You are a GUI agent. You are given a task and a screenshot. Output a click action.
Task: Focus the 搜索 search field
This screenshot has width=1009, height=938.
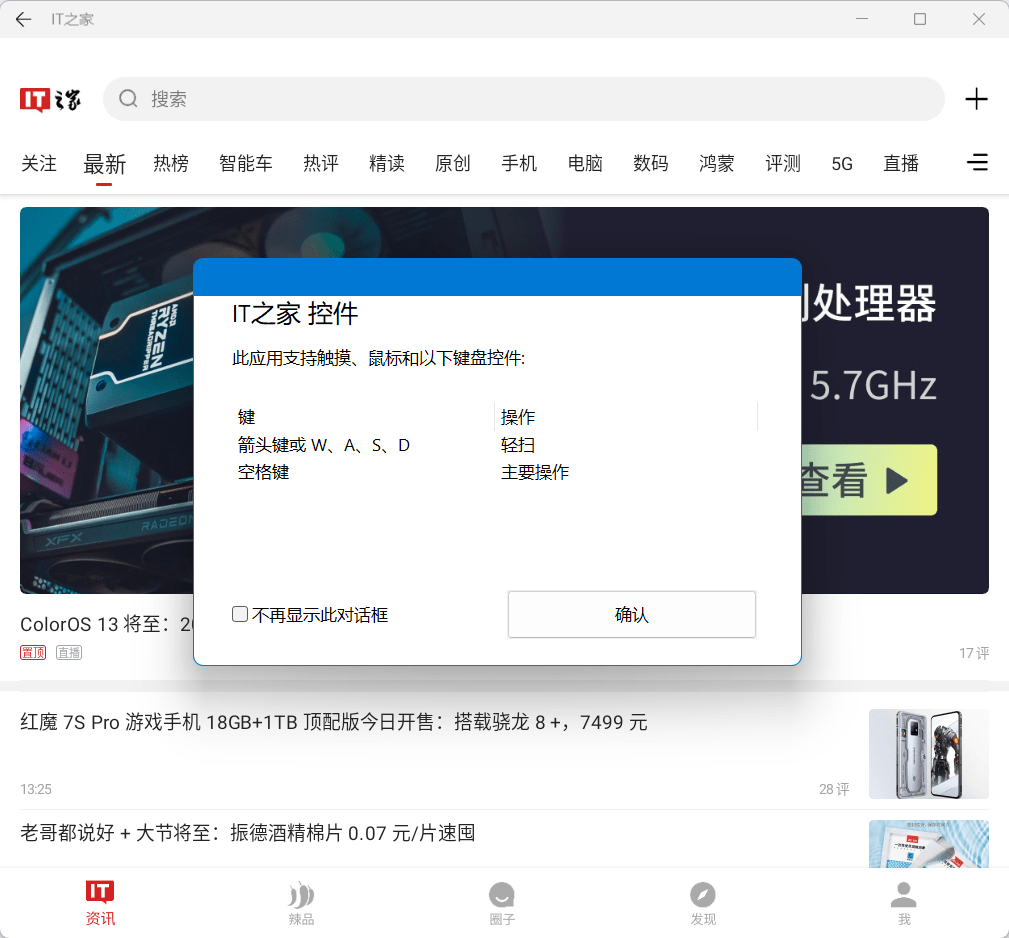point(523,99)
